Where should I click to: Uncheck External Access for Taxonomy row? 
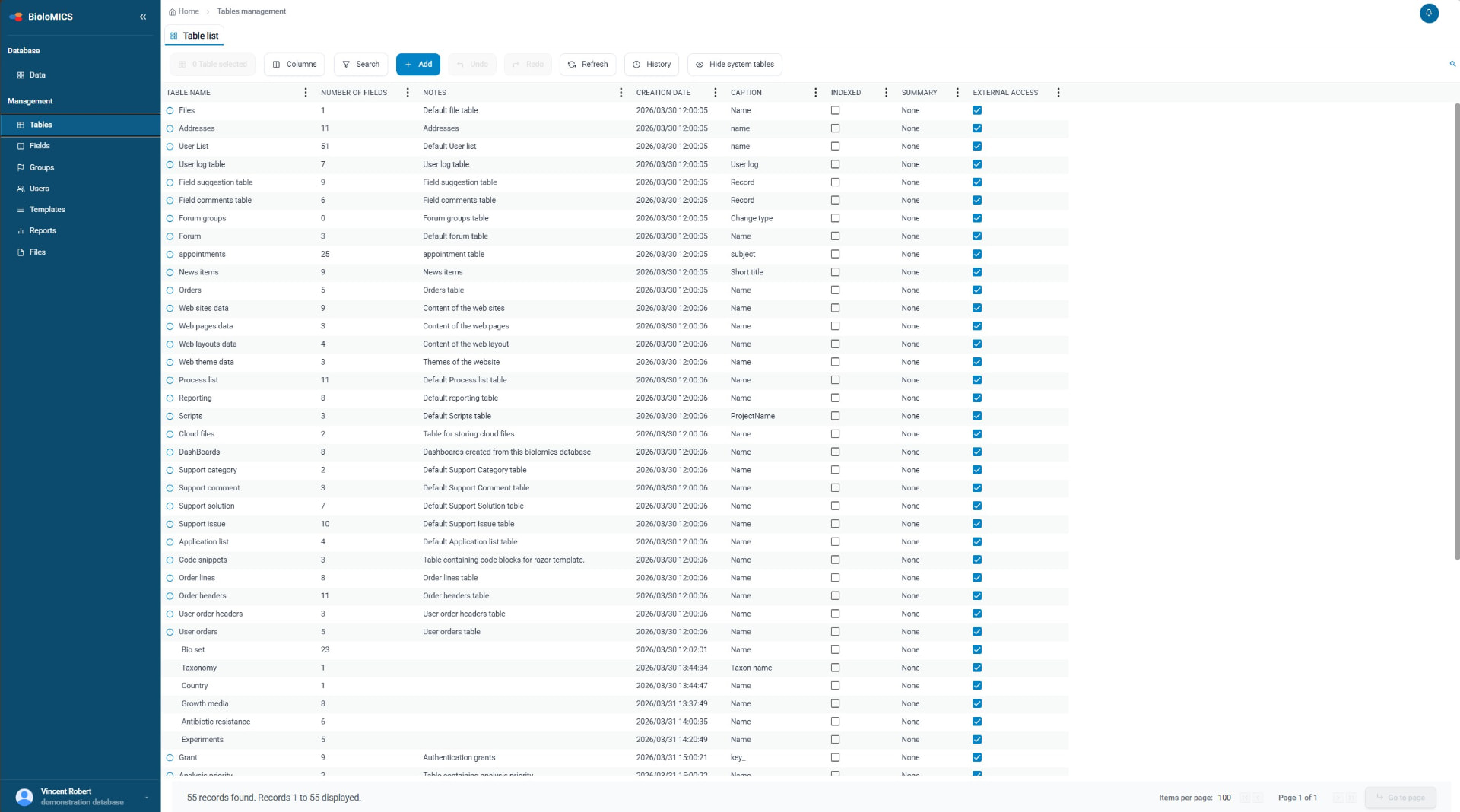(977, 668)
